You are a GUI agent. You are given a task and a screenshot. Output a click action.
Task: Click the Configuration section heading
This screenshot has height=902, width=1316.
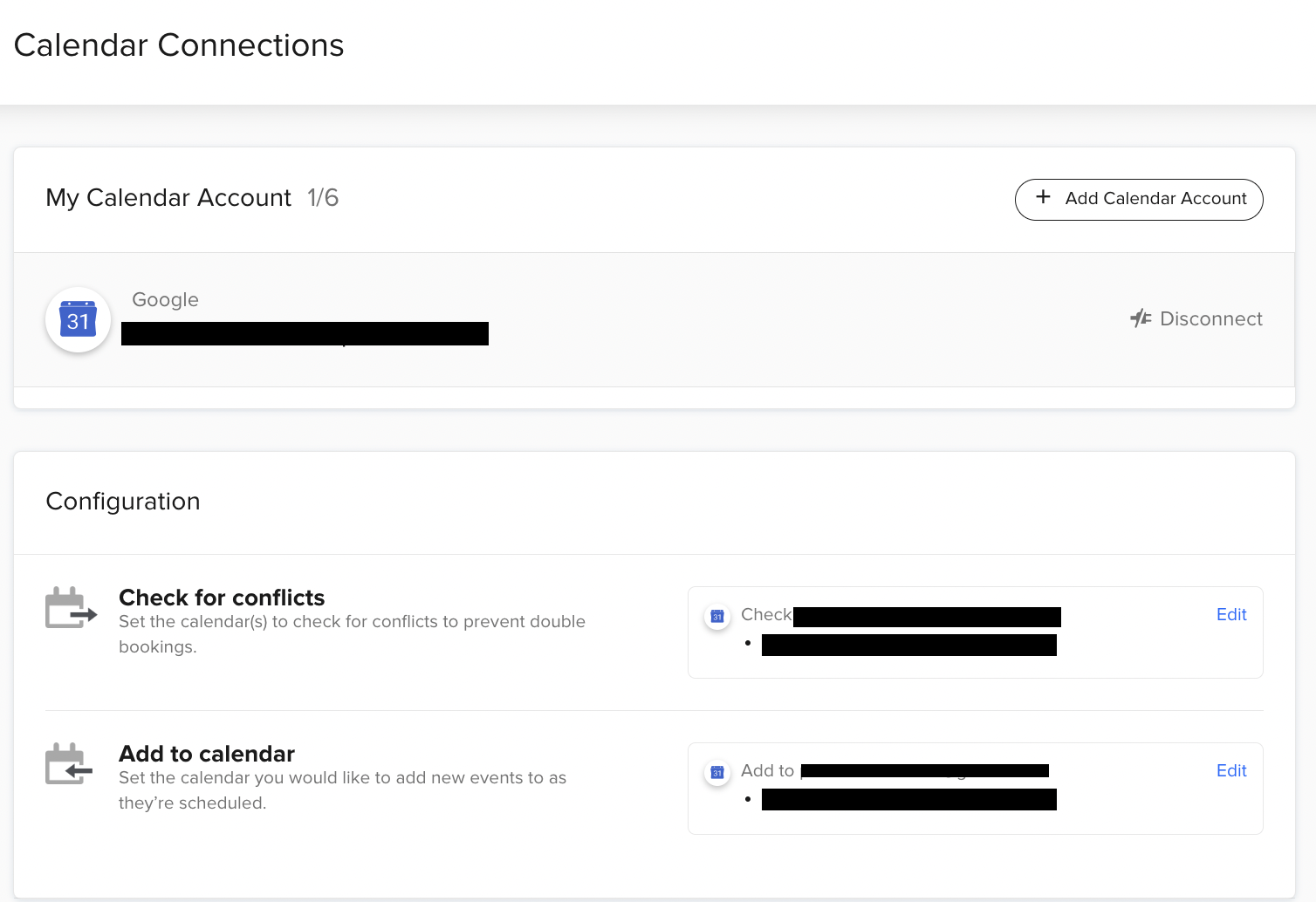click(x=123, y=502)
